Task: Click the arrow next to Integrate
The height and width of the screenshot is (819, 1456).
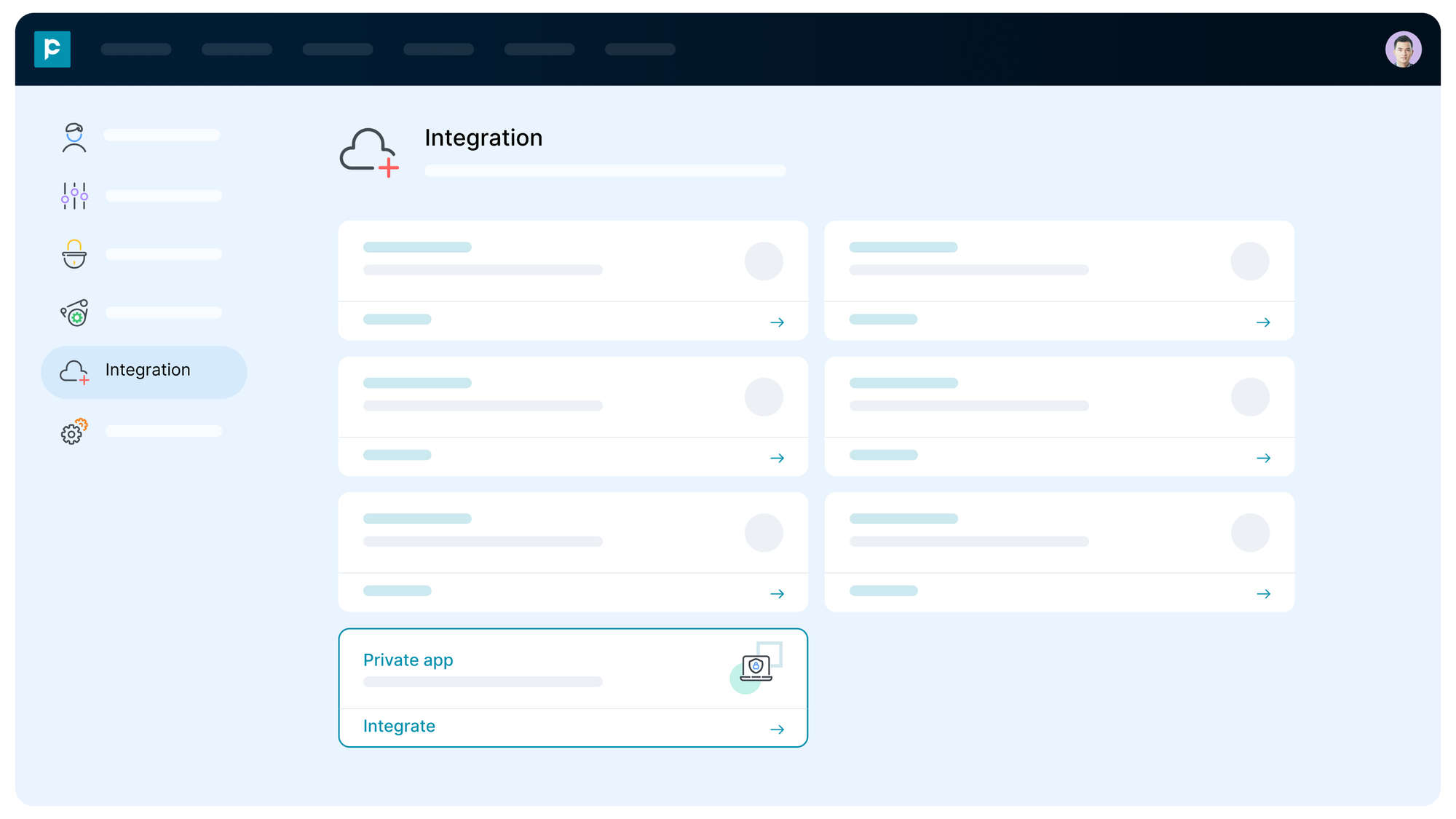Action: point(778,728)
